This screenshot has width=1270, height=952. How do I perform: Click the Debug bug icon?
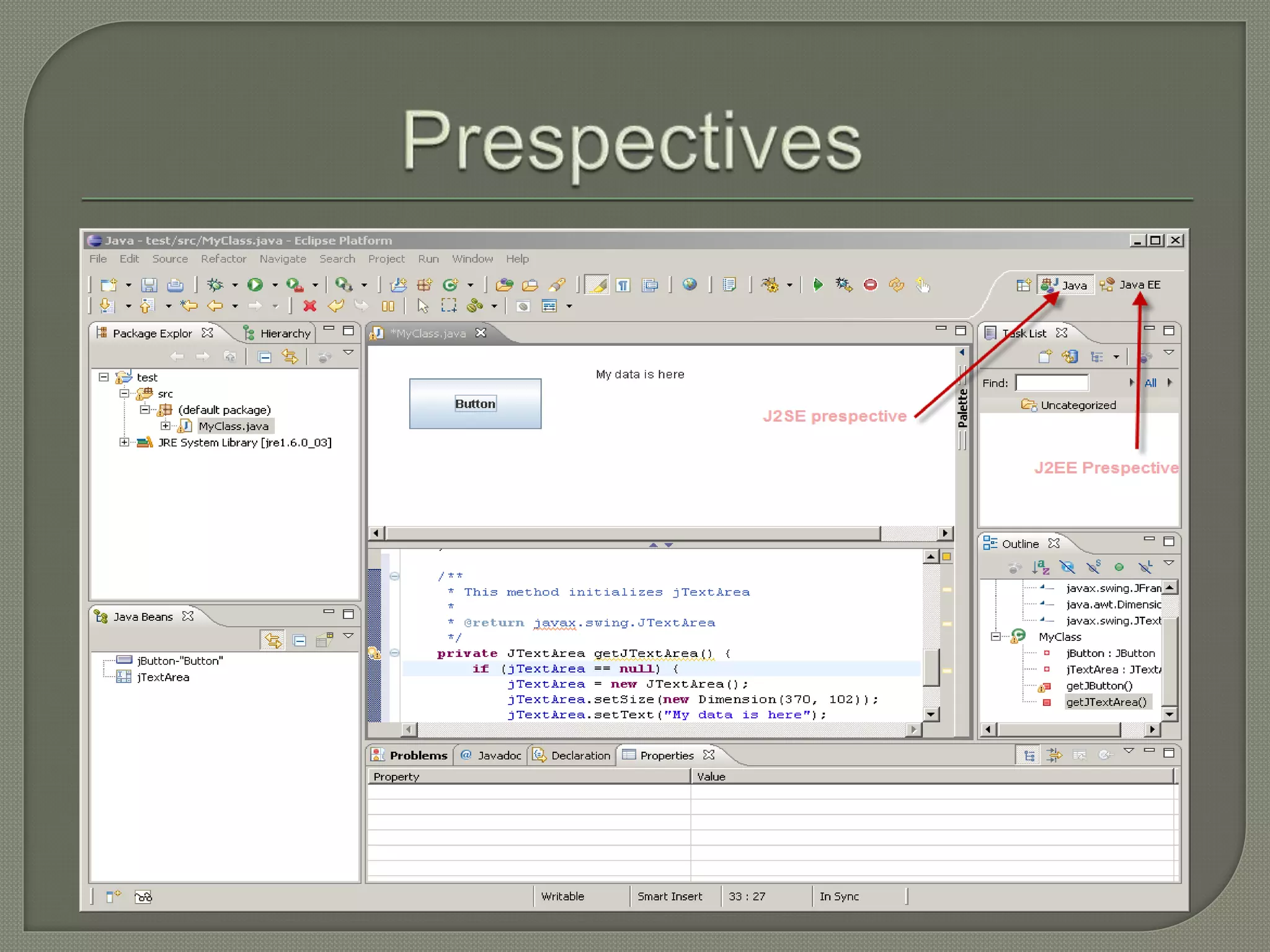(215, 285)
